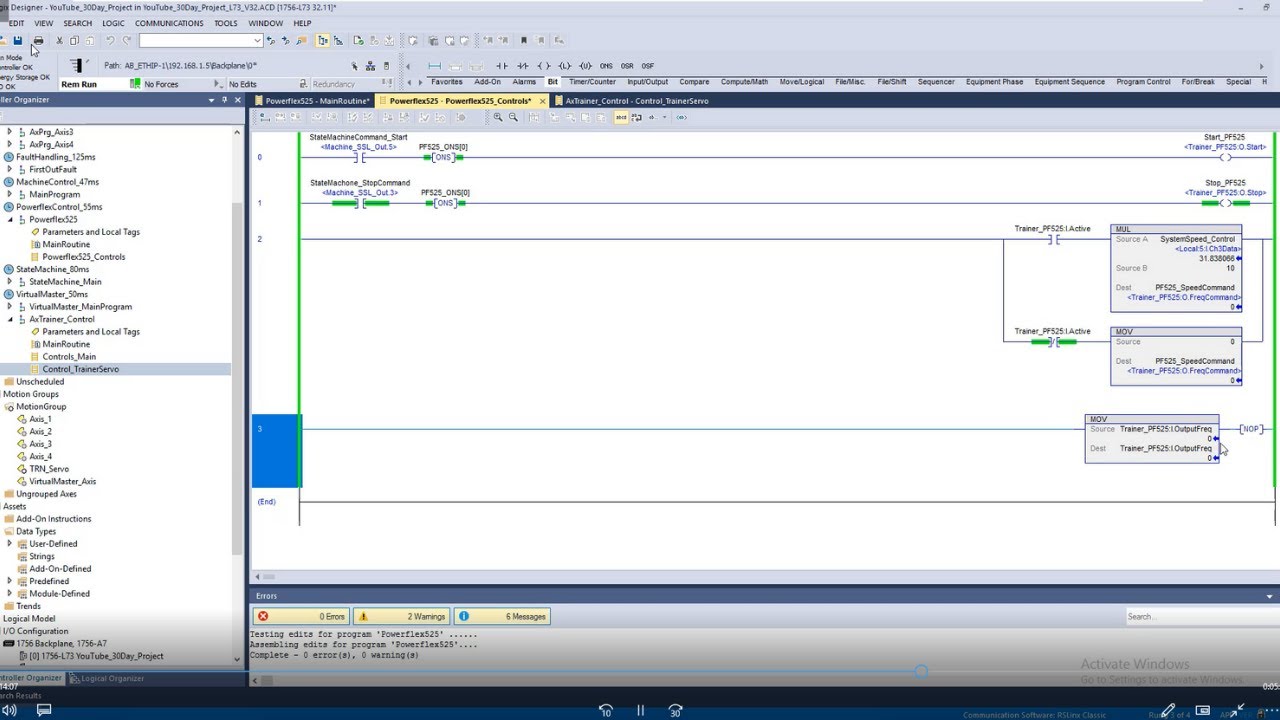Select the Timer/Counter instruction tab

593,82
